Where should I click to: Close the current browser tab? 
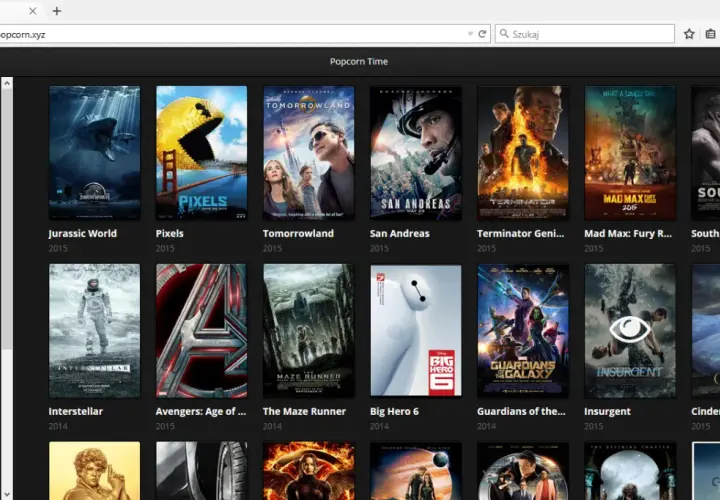[33, 11]
